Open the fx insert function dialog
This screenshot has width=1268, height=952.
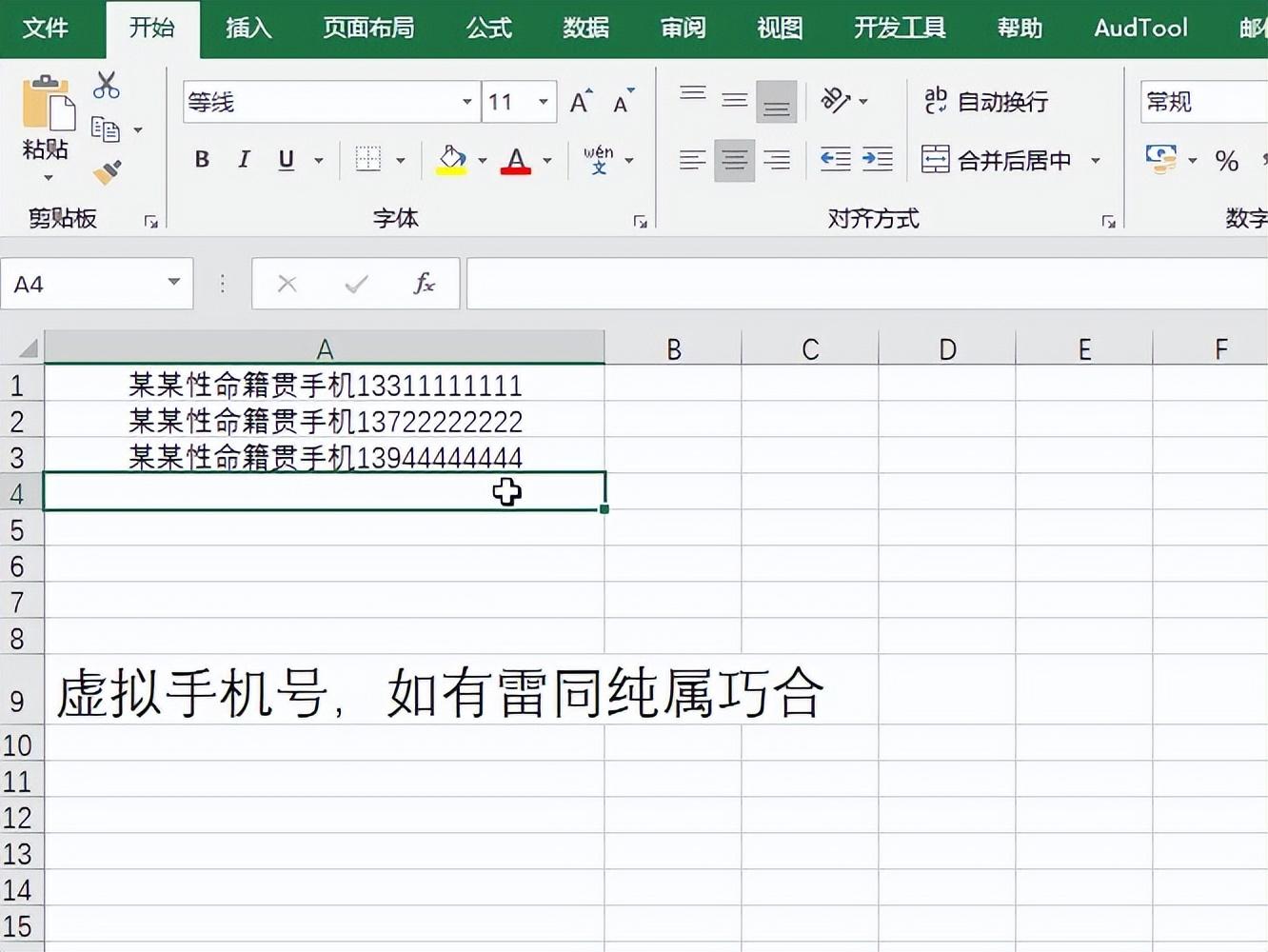click(424, 284)
